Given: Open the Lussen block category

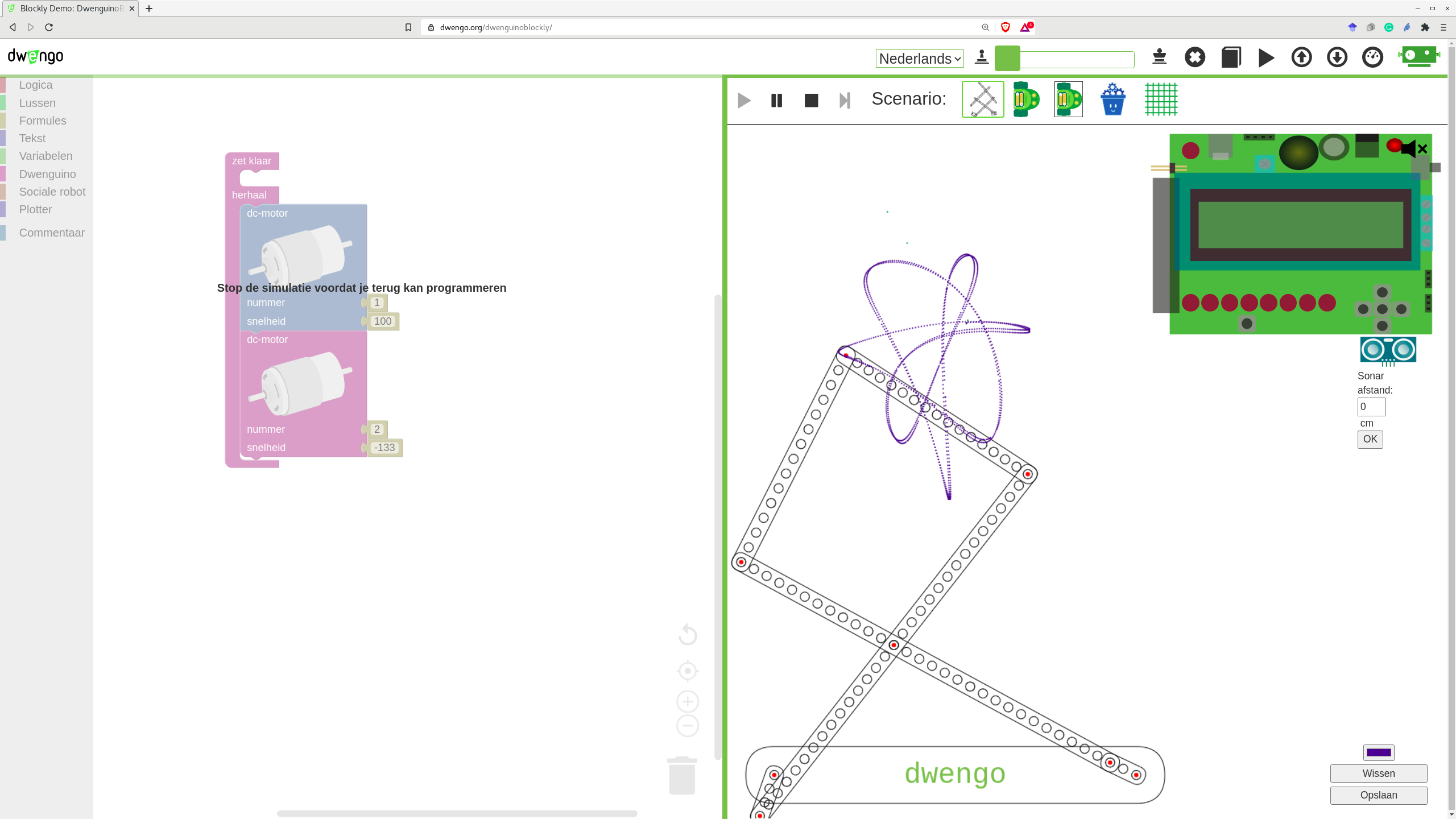Looking at the screenshot, I should [38, 103].
